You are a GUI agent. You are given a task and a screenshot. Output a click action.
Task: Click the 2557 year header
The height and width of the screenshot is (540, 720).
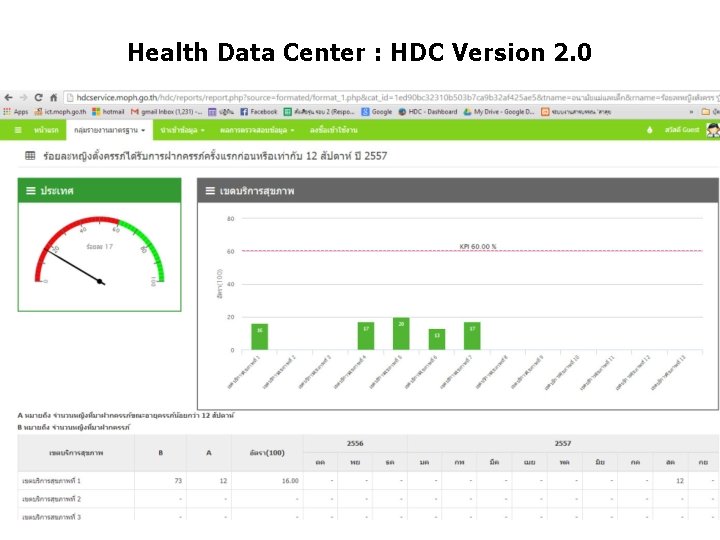[563, 443]
